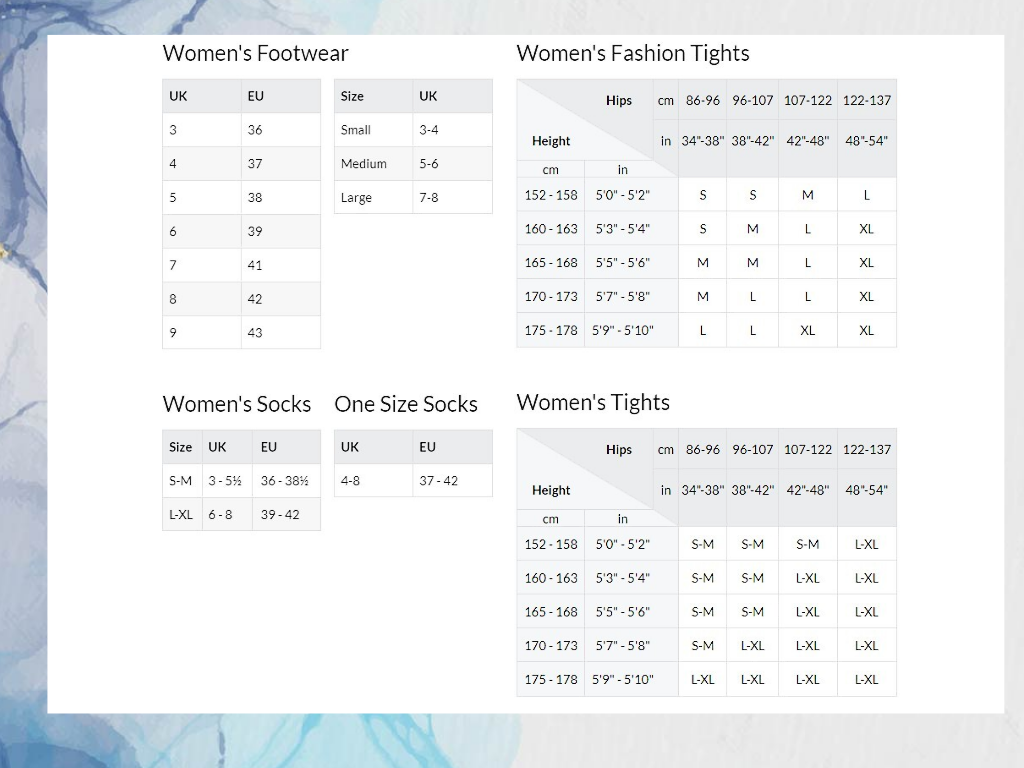Click the L-XL size cell in Women's Socks
Viewport: 1024px width, 768px height.
(x=181, y=515)
